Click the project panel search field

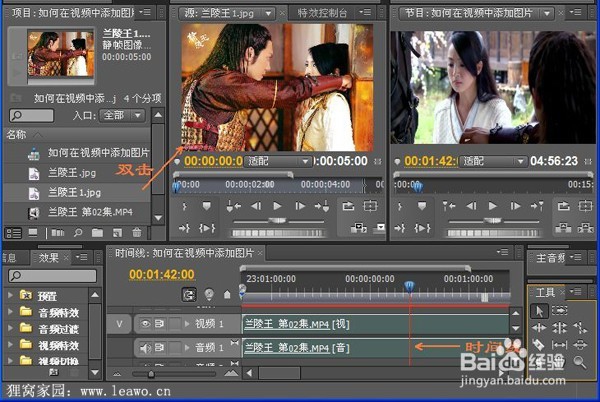click(31, 115)
